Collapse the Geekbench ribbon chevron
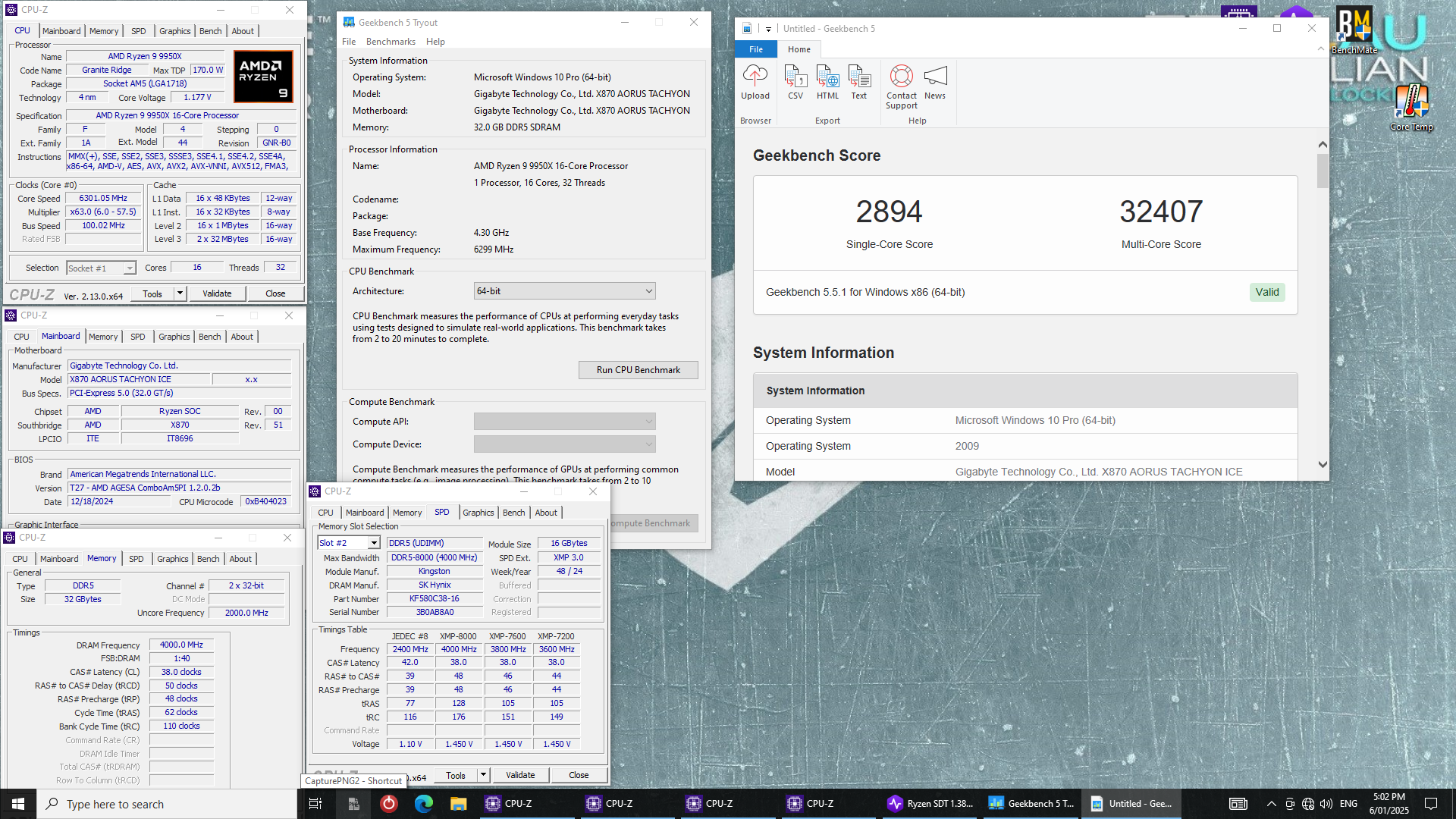The image size is (1456, 819). coord(1321,49)
